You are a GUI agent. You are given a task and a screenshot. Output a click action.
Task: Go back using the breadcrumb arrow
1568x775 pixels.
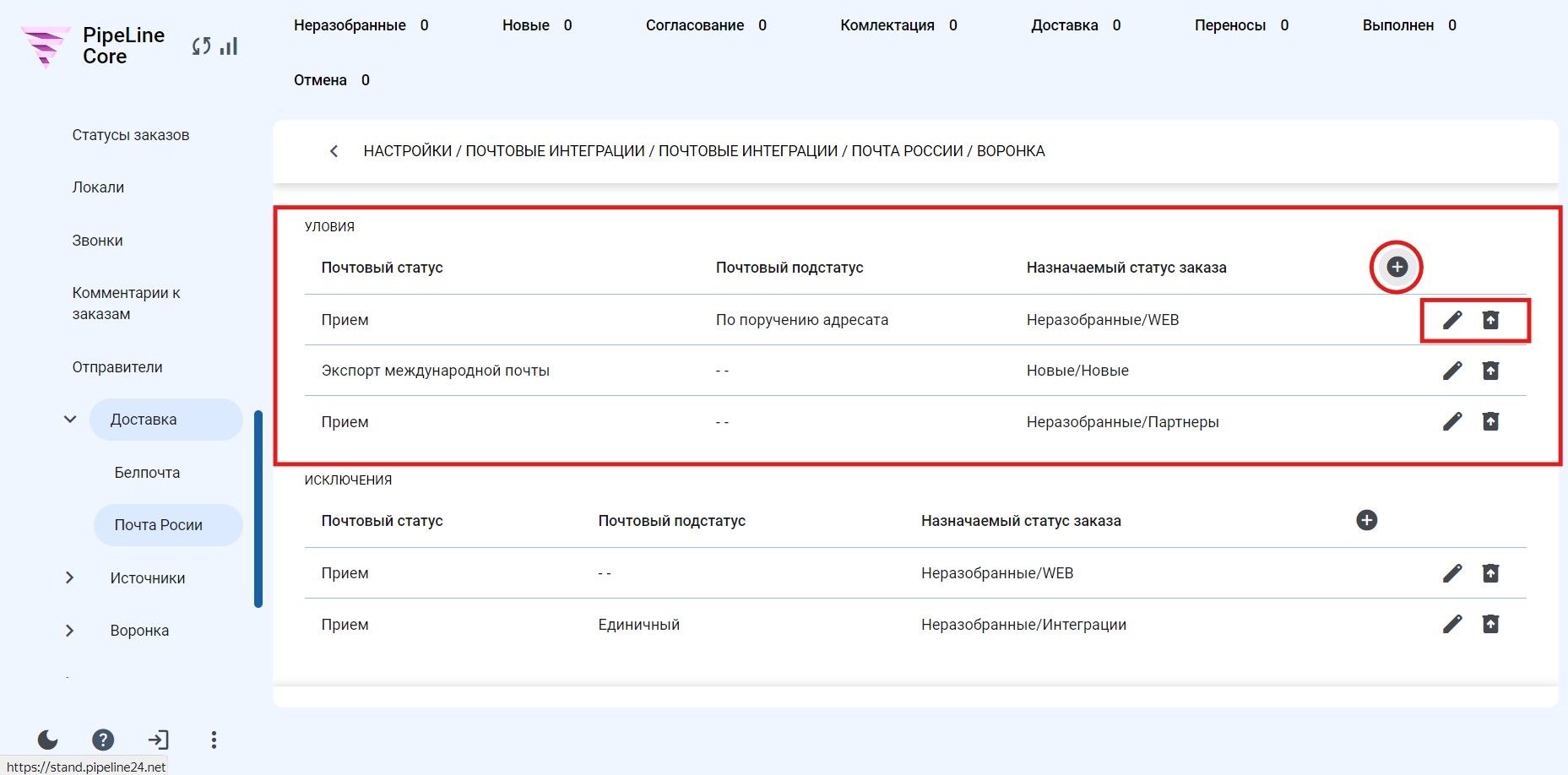pyautogui.click(x=334, y=151)
